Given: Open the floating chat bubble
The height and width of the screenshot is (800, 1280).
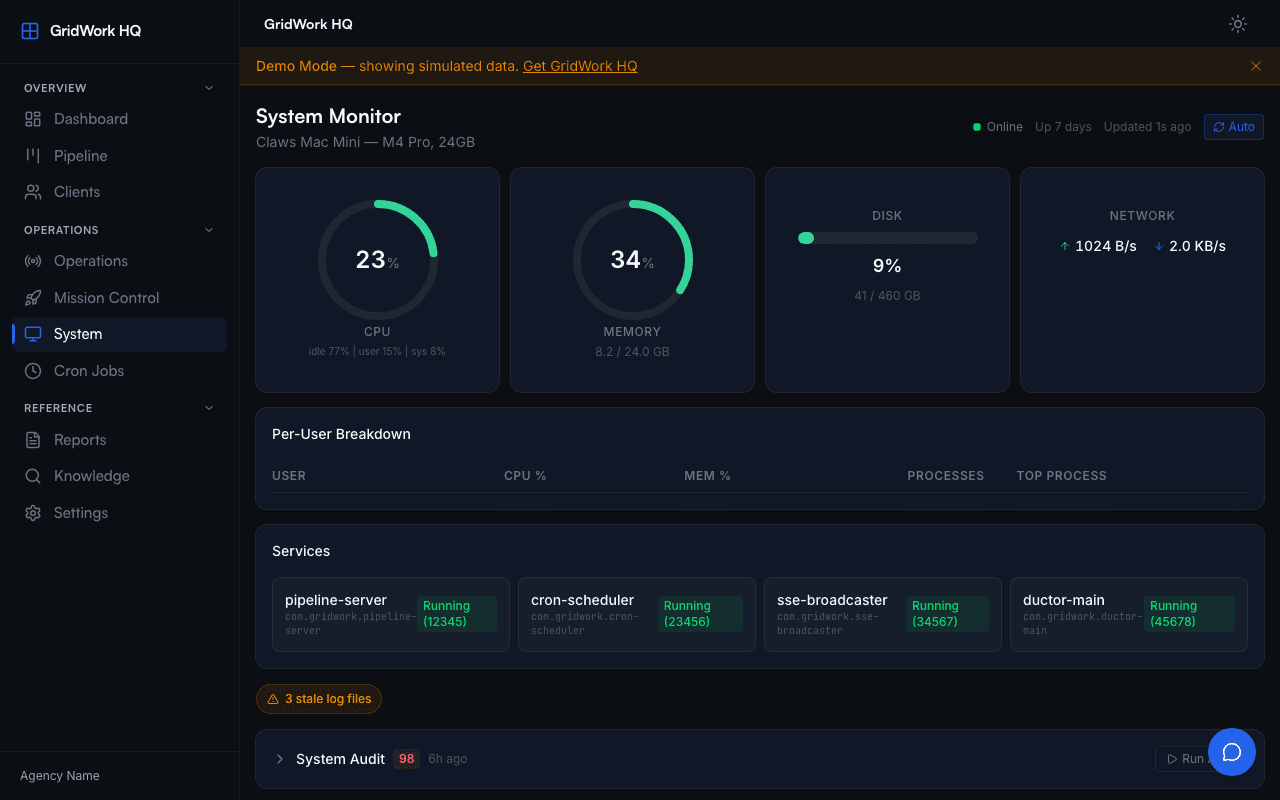Looking at the screenshot, I should [1232, 751].
